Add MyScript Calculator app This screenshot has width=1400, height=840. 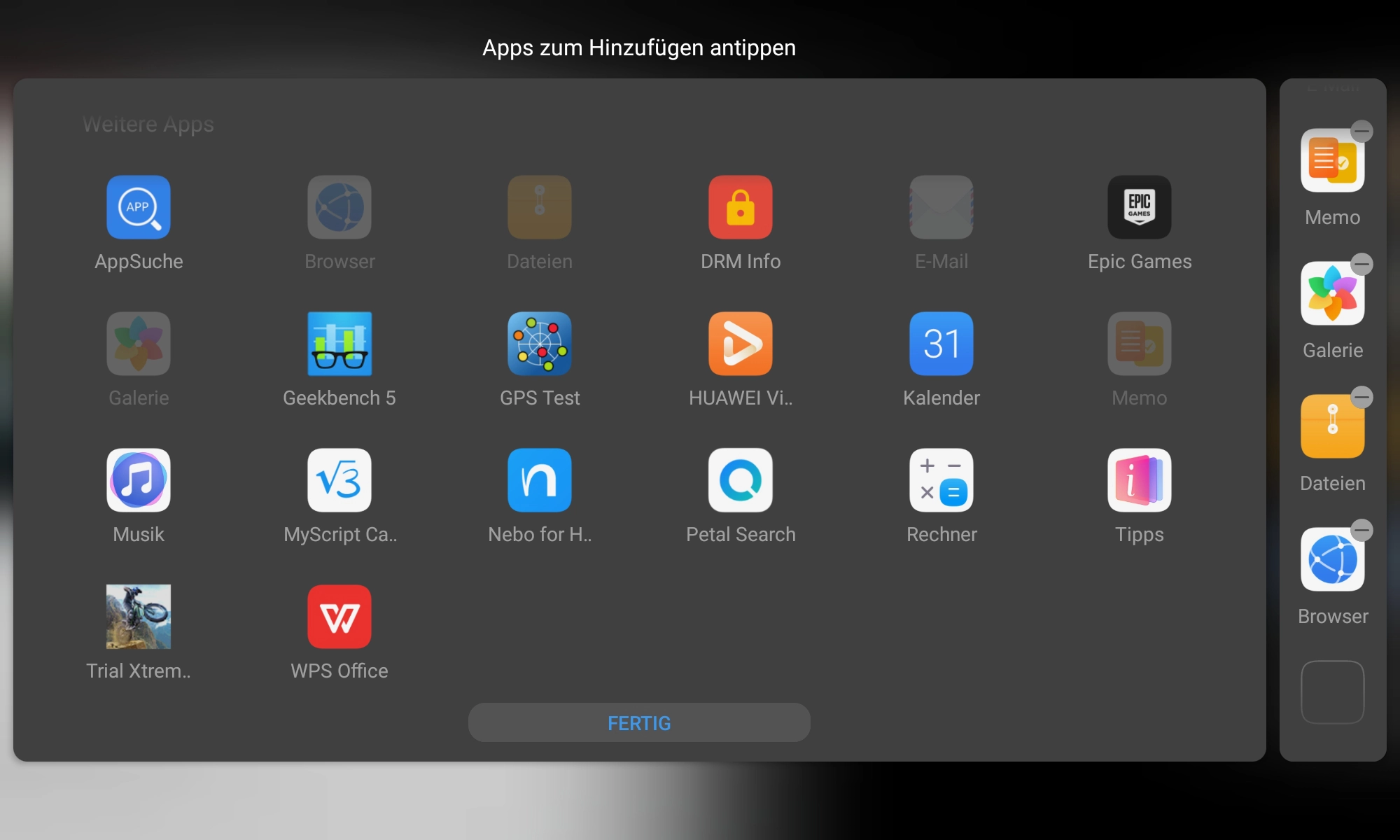click(339, 480)
